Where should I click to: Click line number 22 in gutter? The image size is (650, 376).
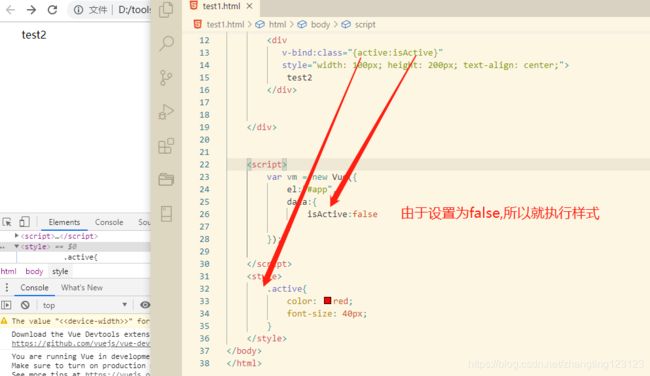204,165
